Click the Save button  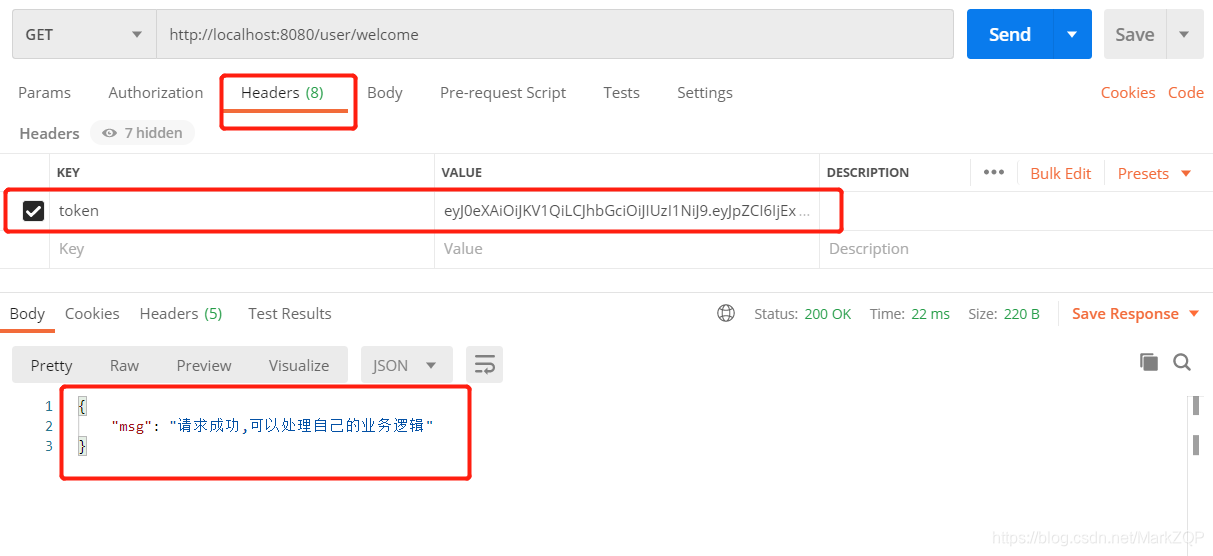click(x=1135, y=34)
